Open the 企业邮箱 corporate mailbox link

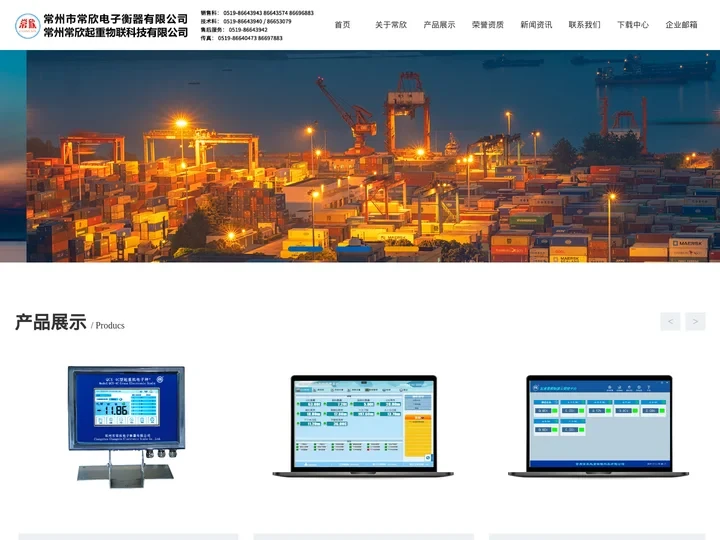click(681, 25)
